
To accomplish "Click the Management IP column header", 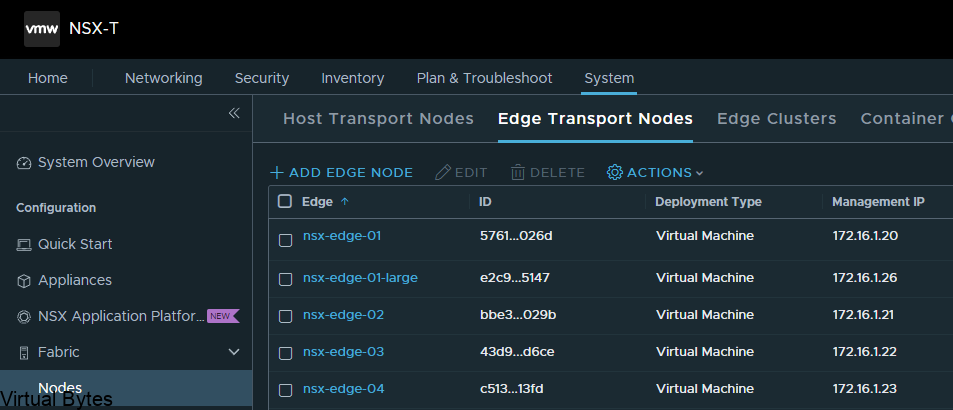I will (878, 202).
